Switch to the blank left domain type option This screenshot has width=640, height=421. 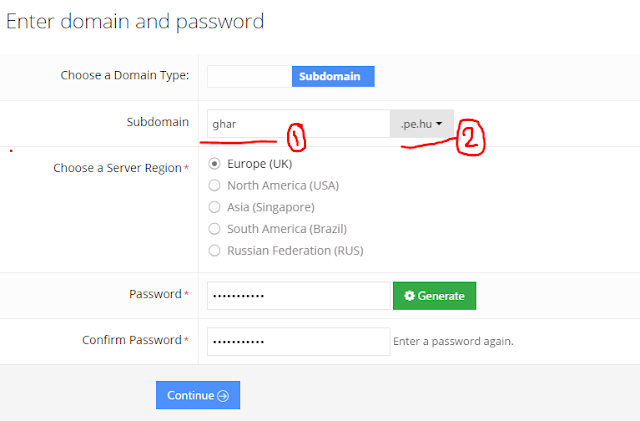[249, 76]
